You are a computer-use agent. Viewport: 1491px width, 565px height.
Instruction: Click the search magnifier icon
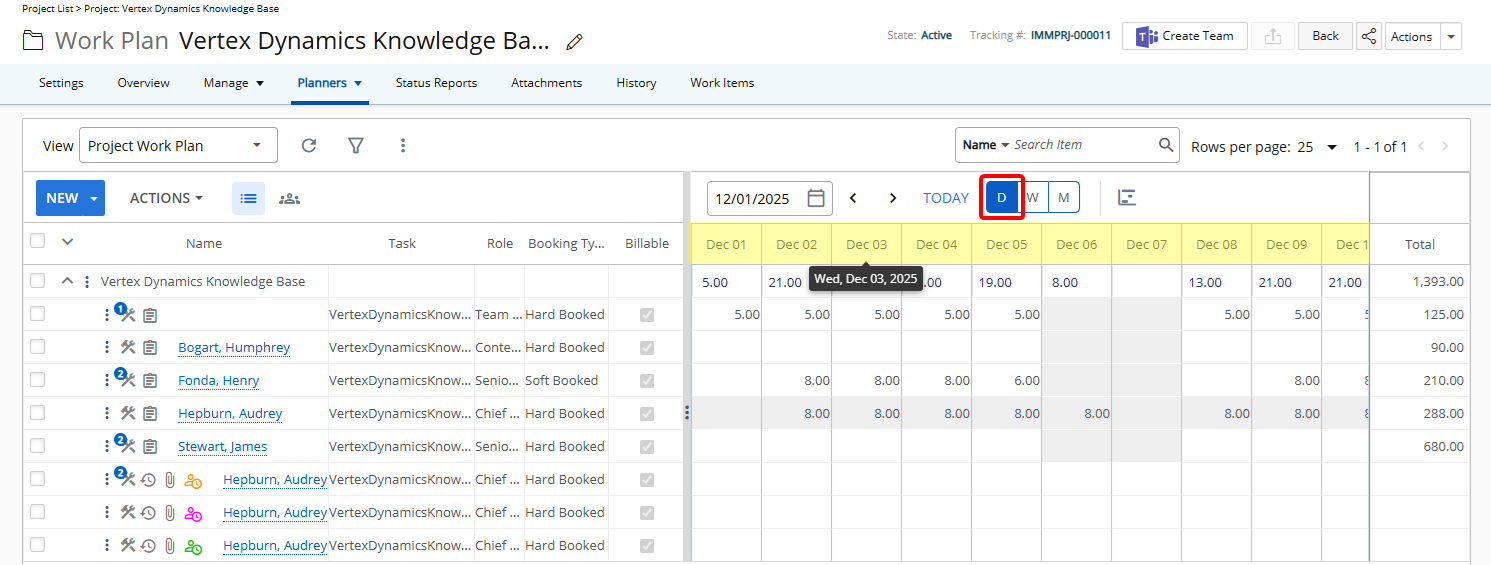1166,145
